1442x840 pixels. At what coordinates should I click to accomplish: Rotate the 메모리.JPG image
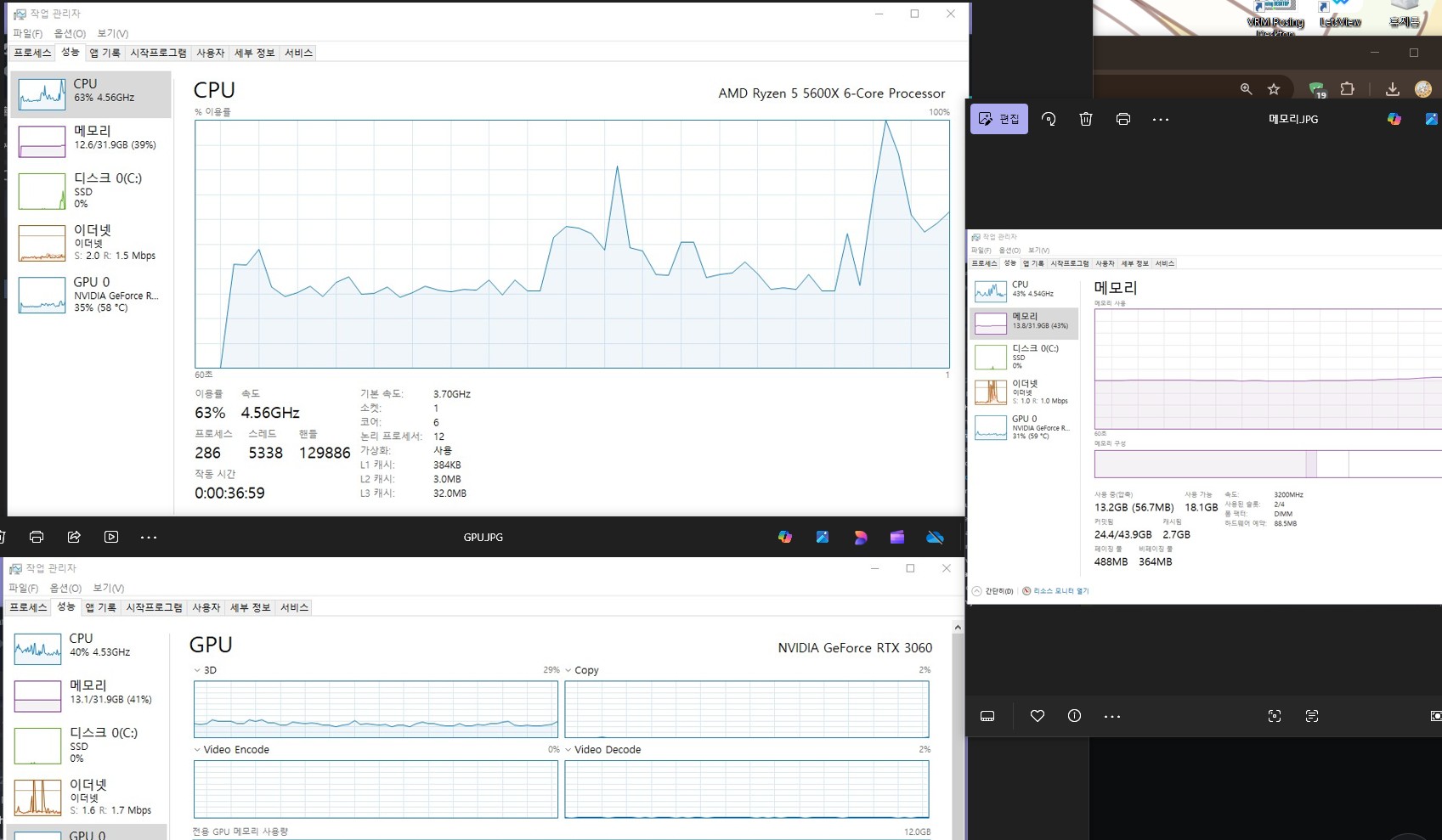[x=1049, y=119]
